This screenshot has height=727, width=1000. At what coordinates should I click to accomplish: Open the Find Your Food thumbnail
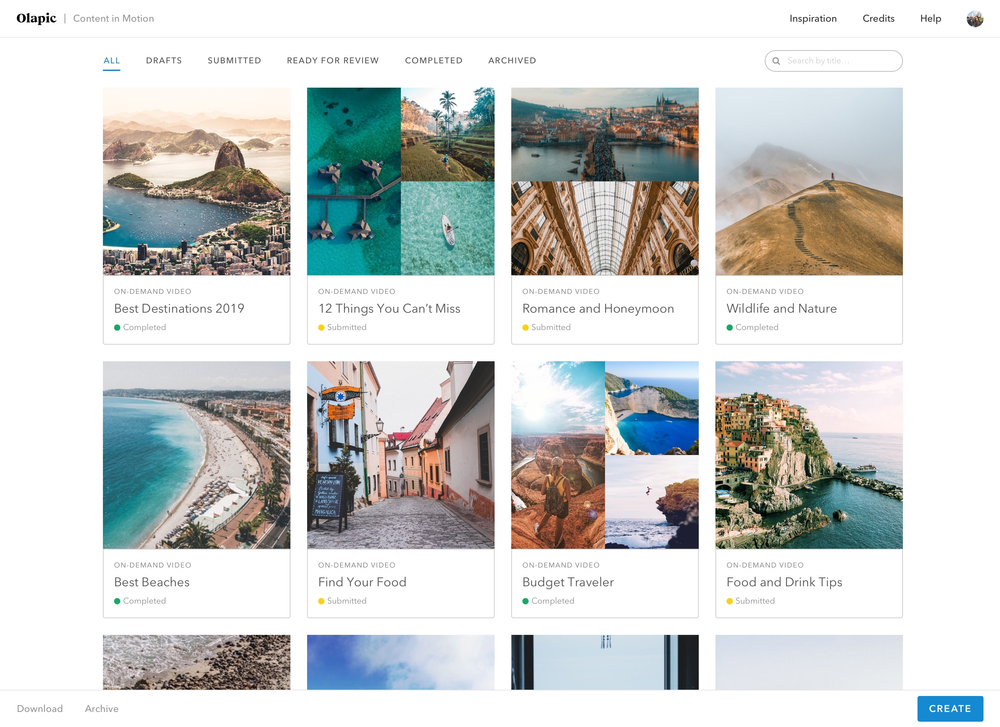click(x=401, y=455)
